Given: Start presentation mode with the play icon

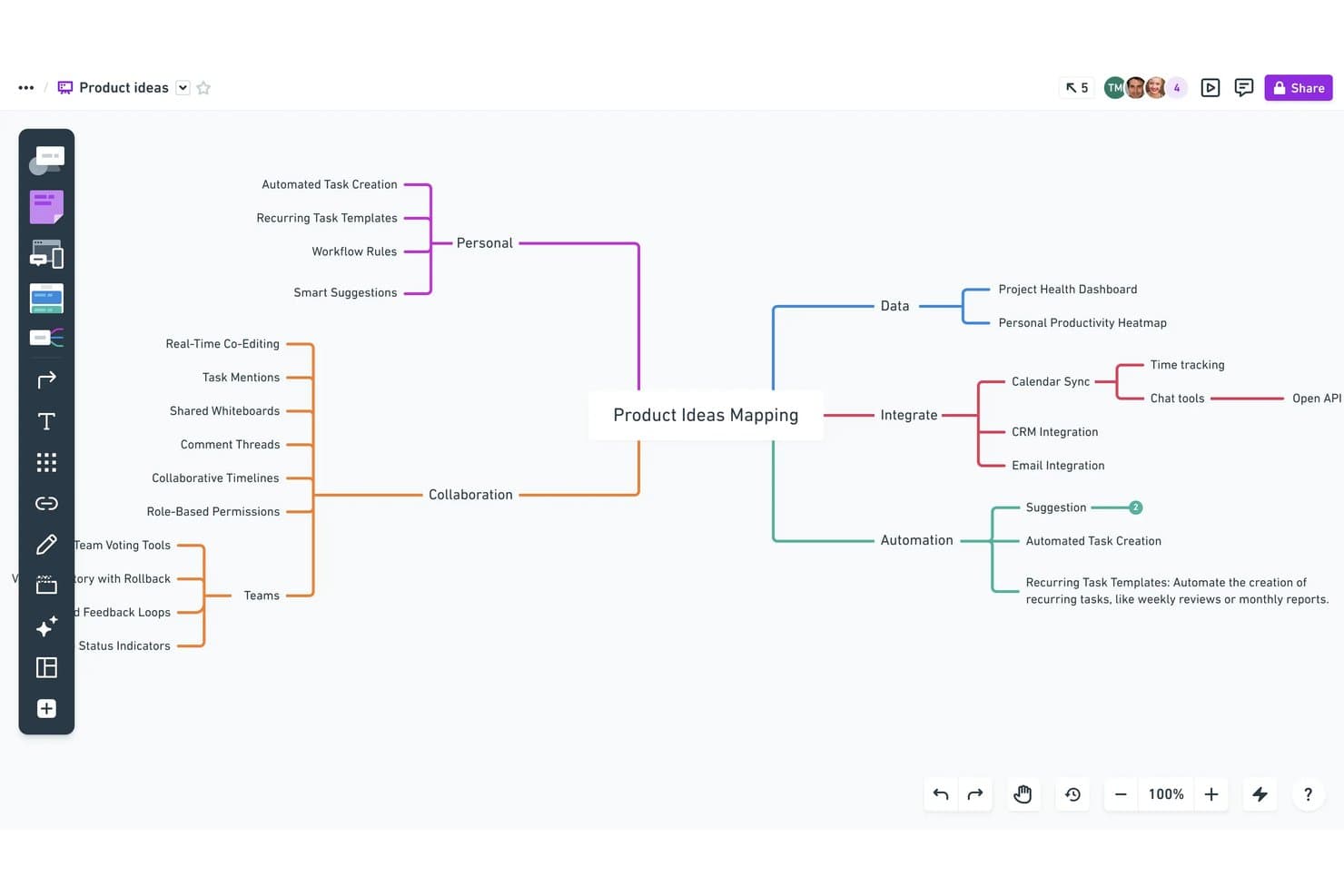Looking at the screenshot, I should coord(1211,88).
